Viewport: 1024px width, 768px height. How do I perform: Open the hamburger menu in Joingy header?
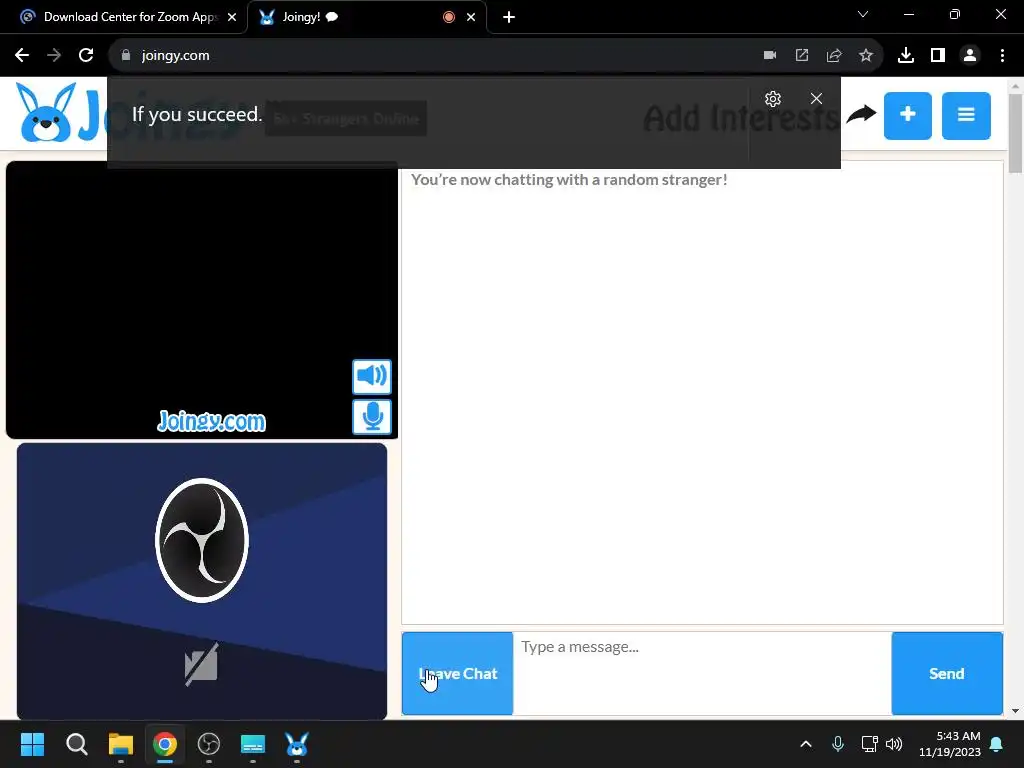966,116
